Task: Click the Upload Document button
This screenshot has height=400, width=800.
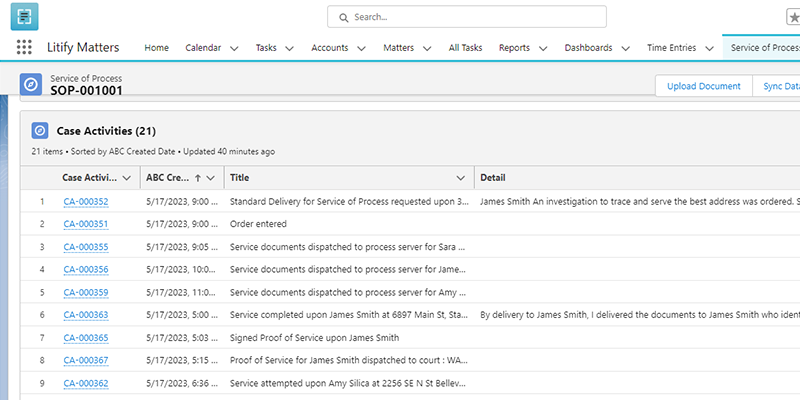Action: tap(705, 86)
